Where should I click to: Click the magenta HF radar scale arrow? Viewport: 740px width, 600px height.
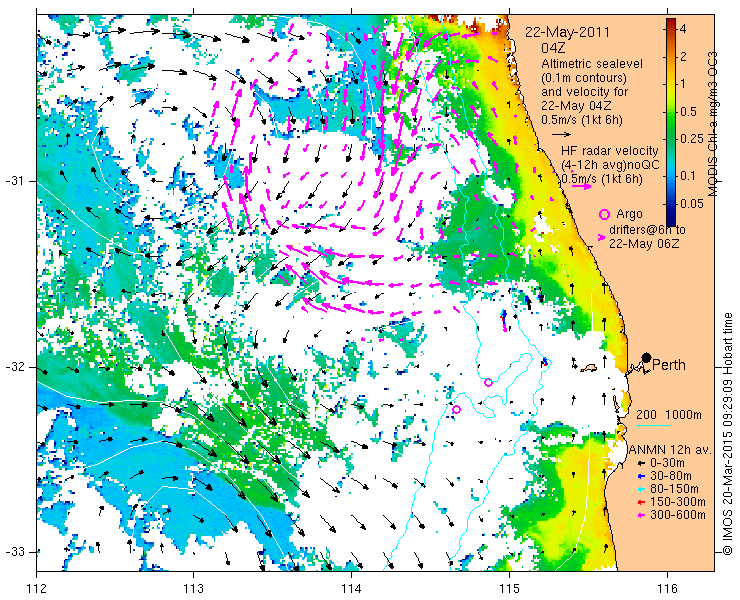[581, 186]
